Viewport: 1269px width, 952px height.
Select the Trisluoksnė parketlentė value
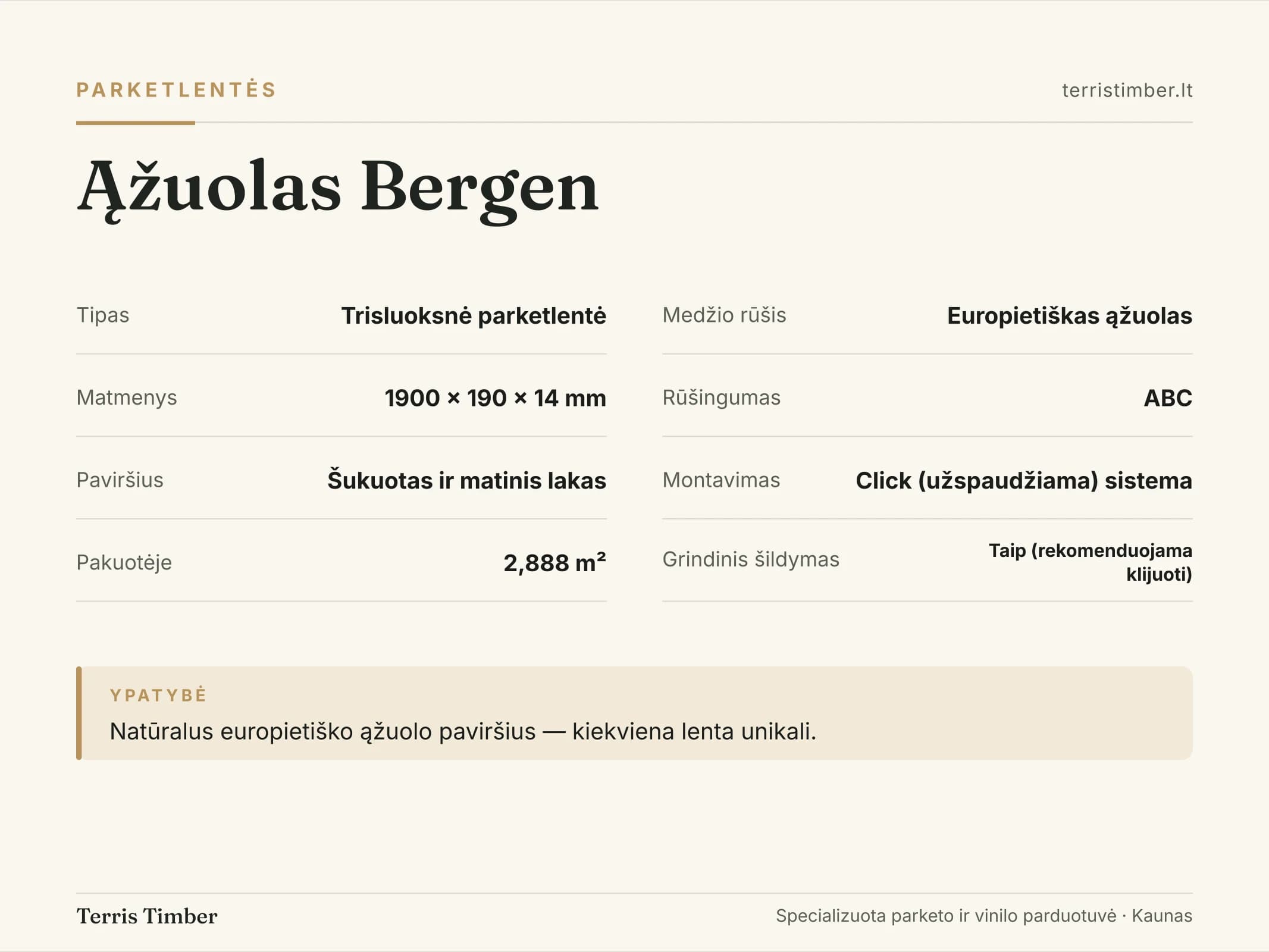point(474,315)
